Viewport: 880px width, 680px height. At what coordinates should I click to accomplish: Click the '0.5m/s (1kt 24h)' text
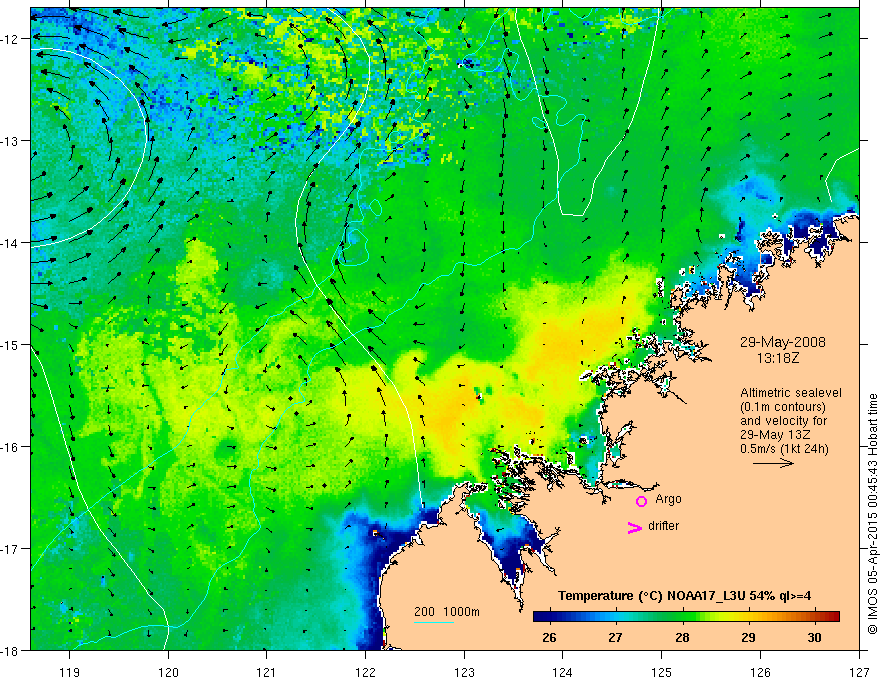click(784, 449)
